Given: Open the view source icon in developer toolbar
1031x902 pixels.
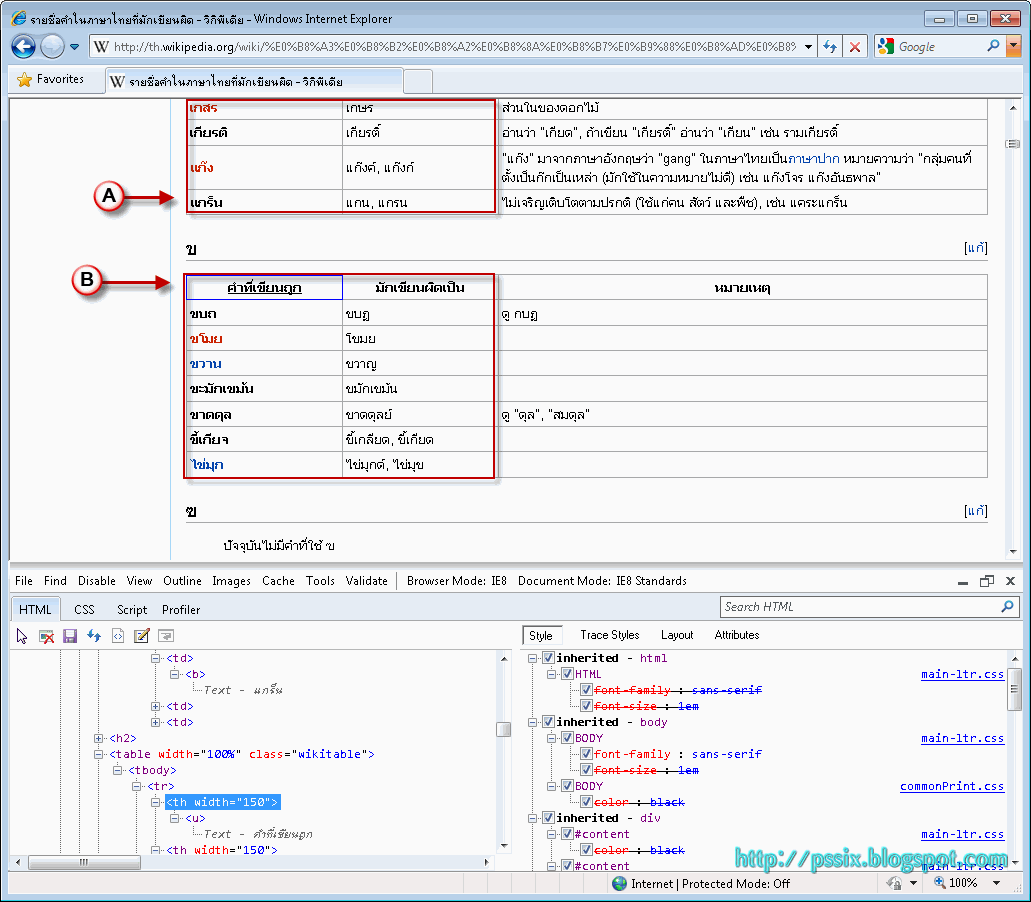Looking at the screenshot, I should click(x=118, y=636).
